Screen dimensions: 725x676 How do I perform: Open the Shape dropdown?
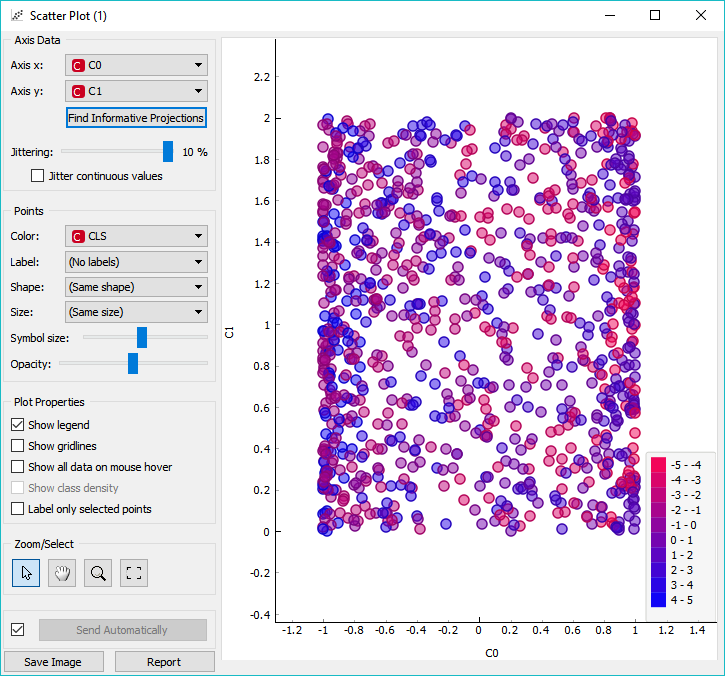(x=136, y=287)
